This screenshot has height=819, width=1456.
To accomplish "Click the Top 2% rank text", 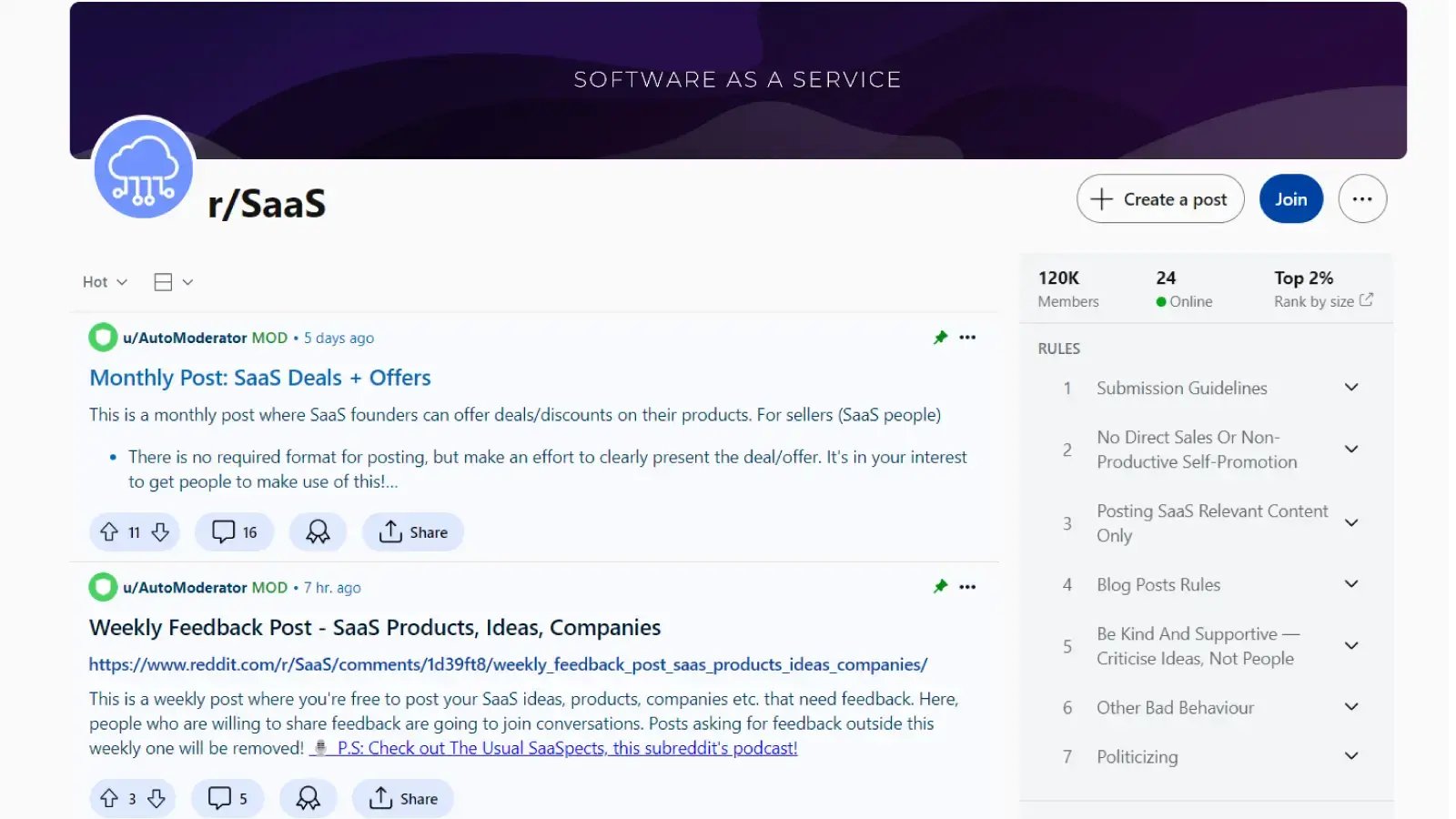I will [x=1303, y=278].
